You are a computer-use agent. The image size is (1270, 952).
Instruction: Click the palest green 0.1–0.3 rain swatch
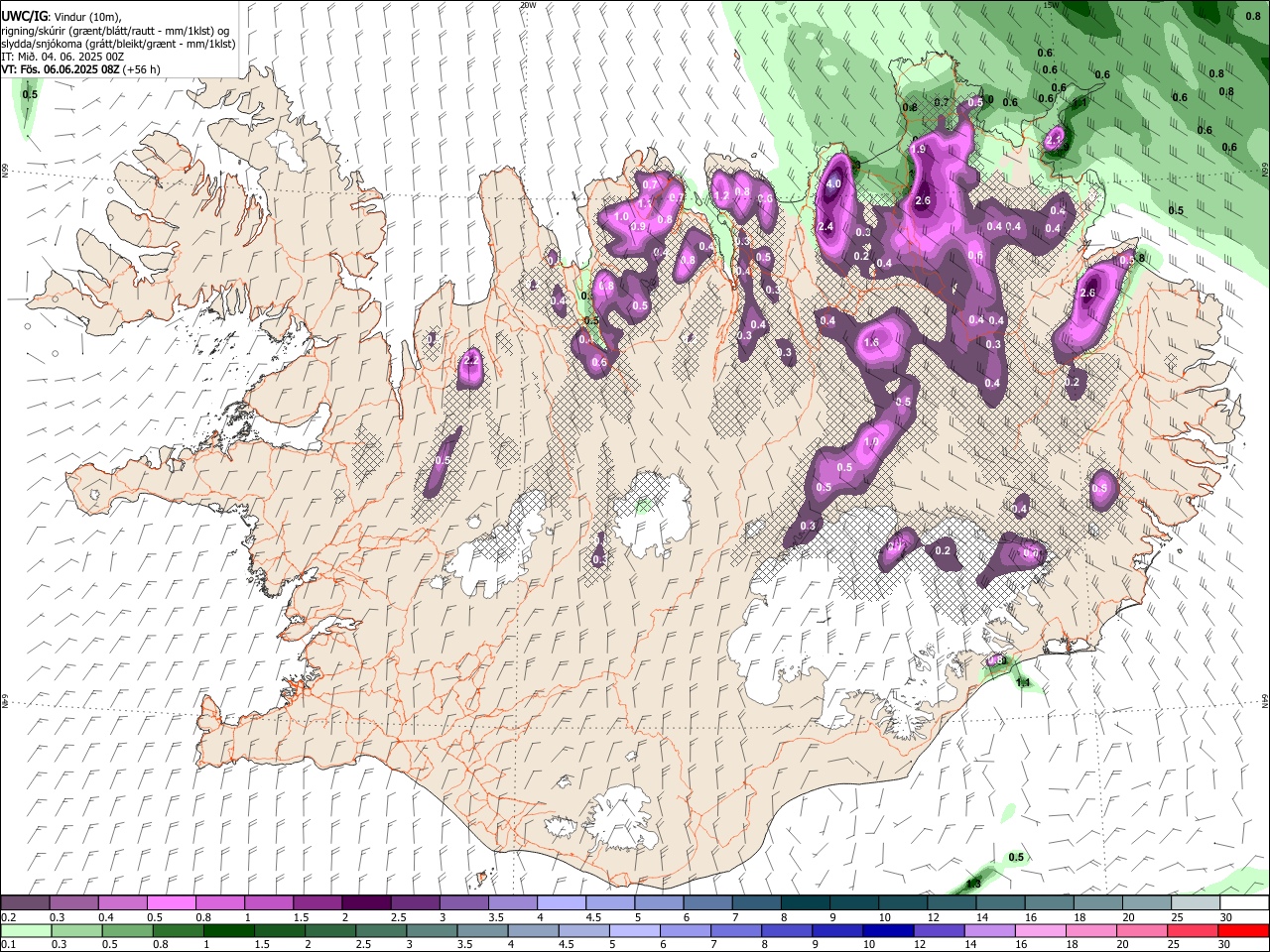tap(25, 931)
